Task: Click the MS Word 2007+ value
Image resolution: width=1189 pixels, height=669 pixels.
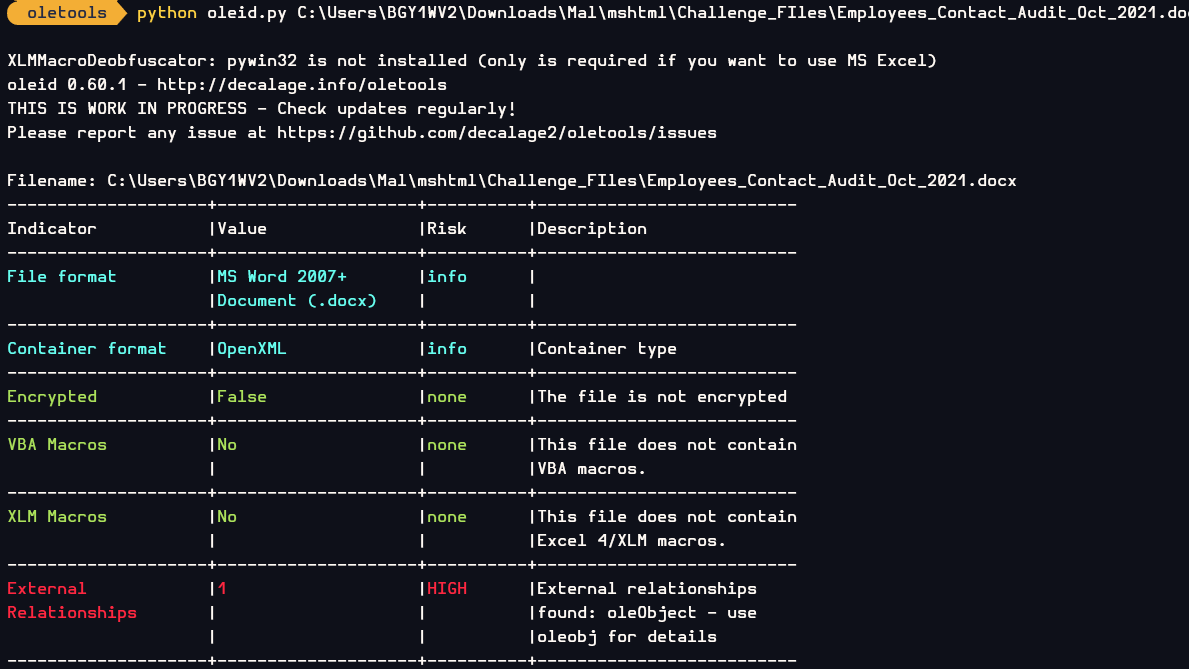Action: point(282,277)
